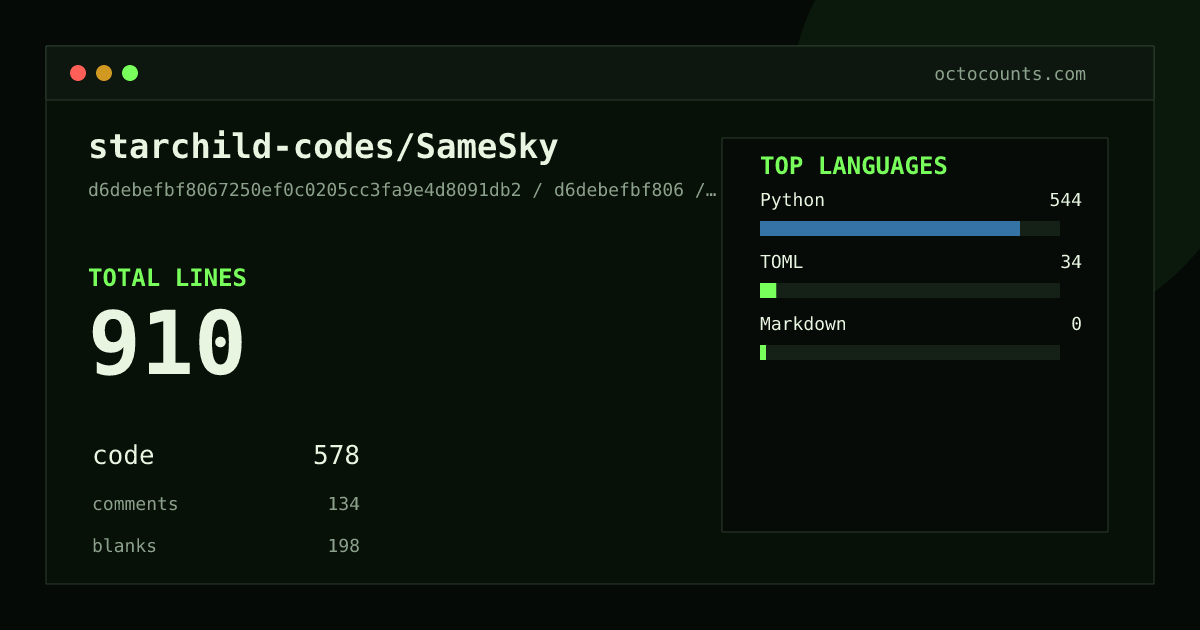Select the code count 578

point(336,456)
